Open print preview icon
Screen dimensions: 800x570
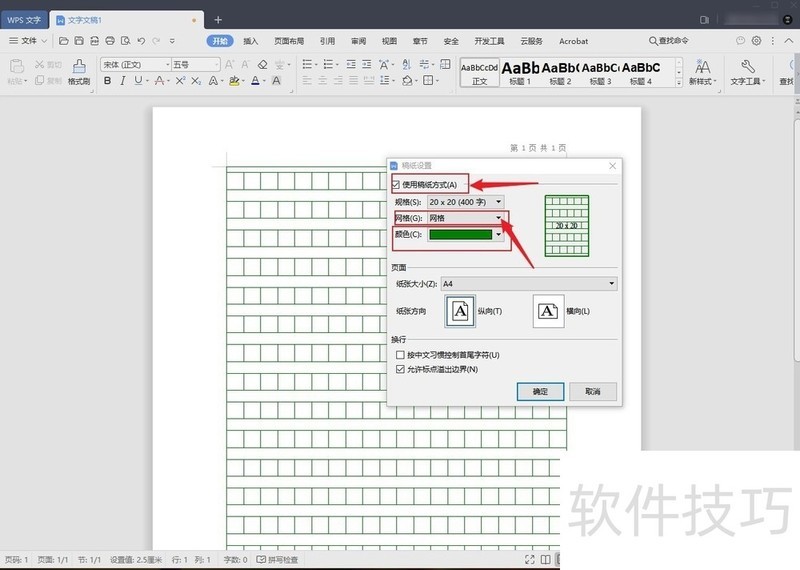coord(126,41)
